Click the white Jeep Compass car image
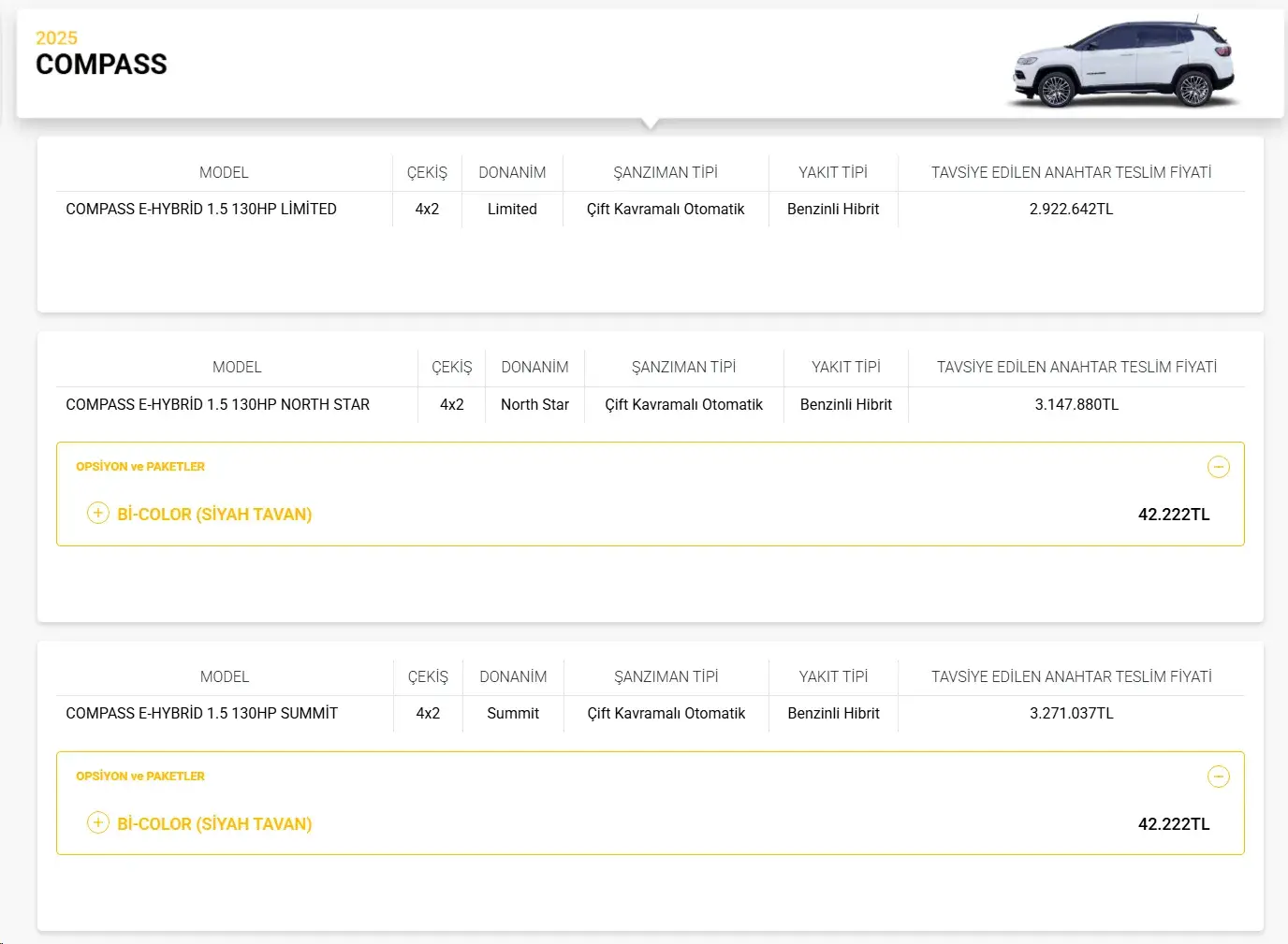 pos(1125,64)
